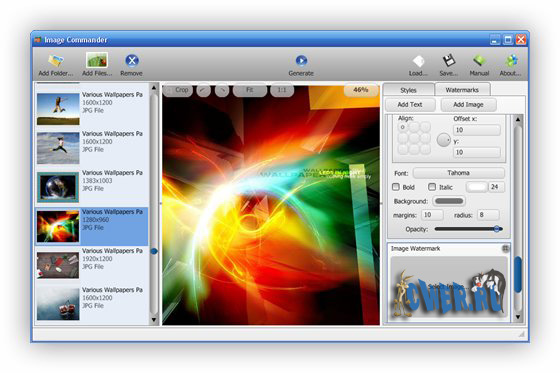The image size is (560, 373).
Task: Select top-left position in Align grid
Action: tap(402, 127)
